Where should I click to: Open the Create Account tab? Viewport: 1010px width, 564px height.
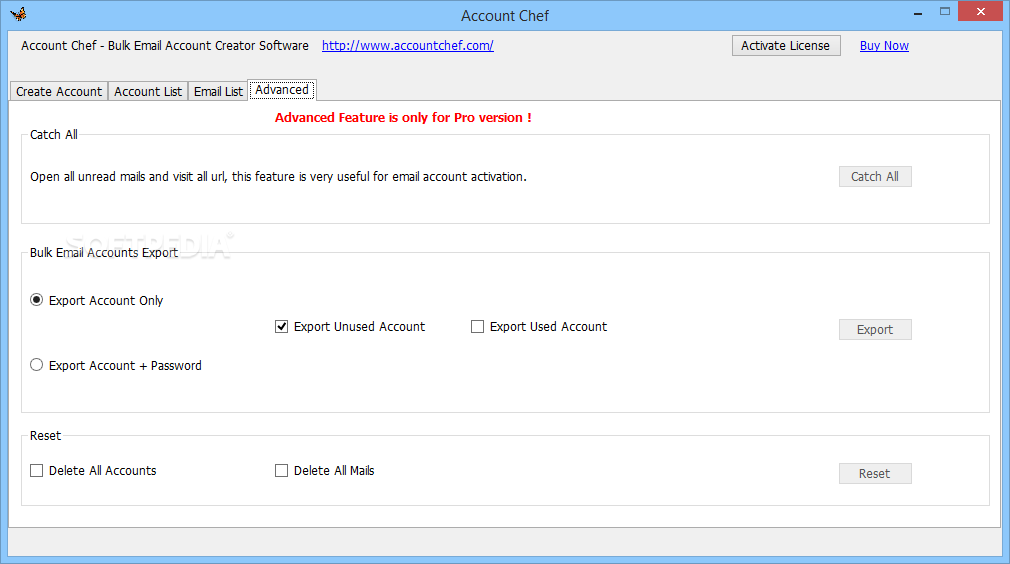coord(59,91)
